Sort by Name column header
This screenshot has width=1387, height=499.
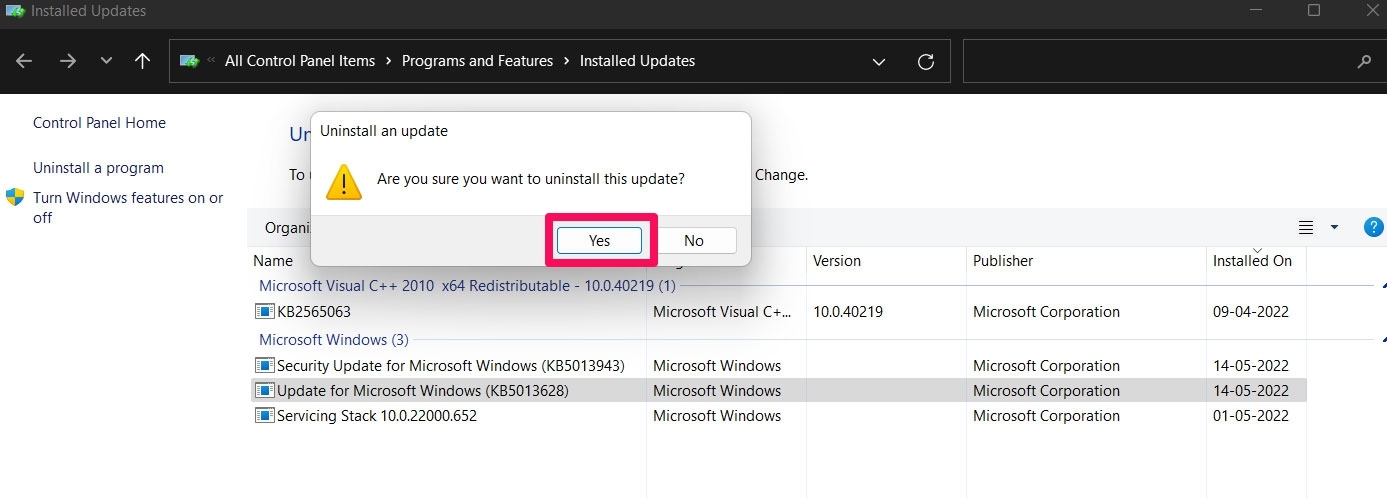click(273, 261)
